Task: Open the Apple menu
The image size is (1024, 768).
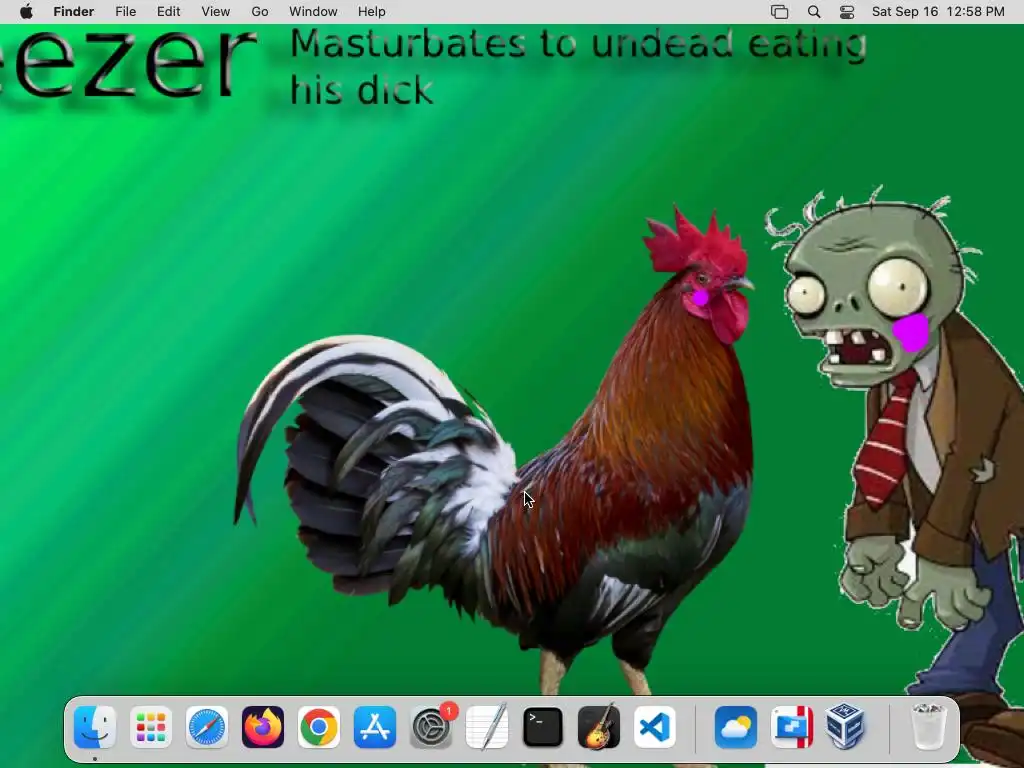Action: coord(26,12)
